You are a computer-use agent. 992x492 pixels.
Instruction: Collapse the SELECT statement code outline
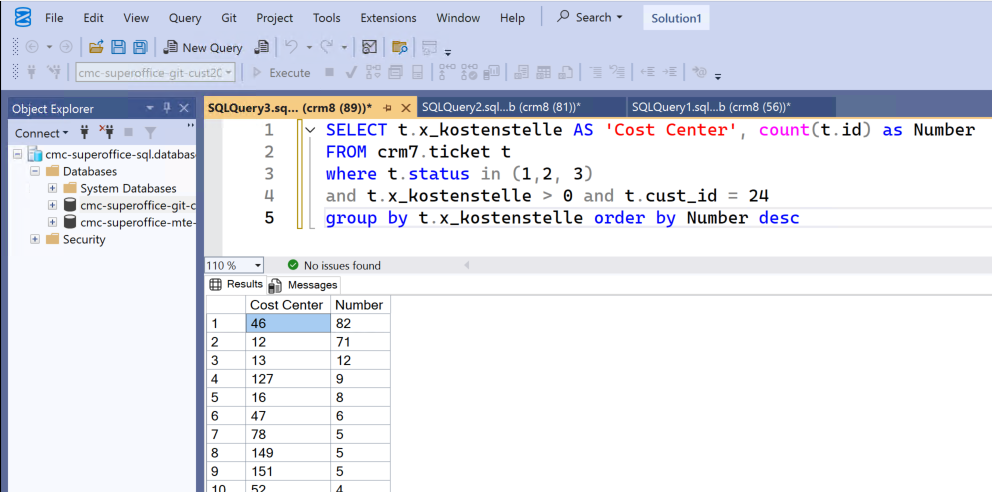pos(310,130)
